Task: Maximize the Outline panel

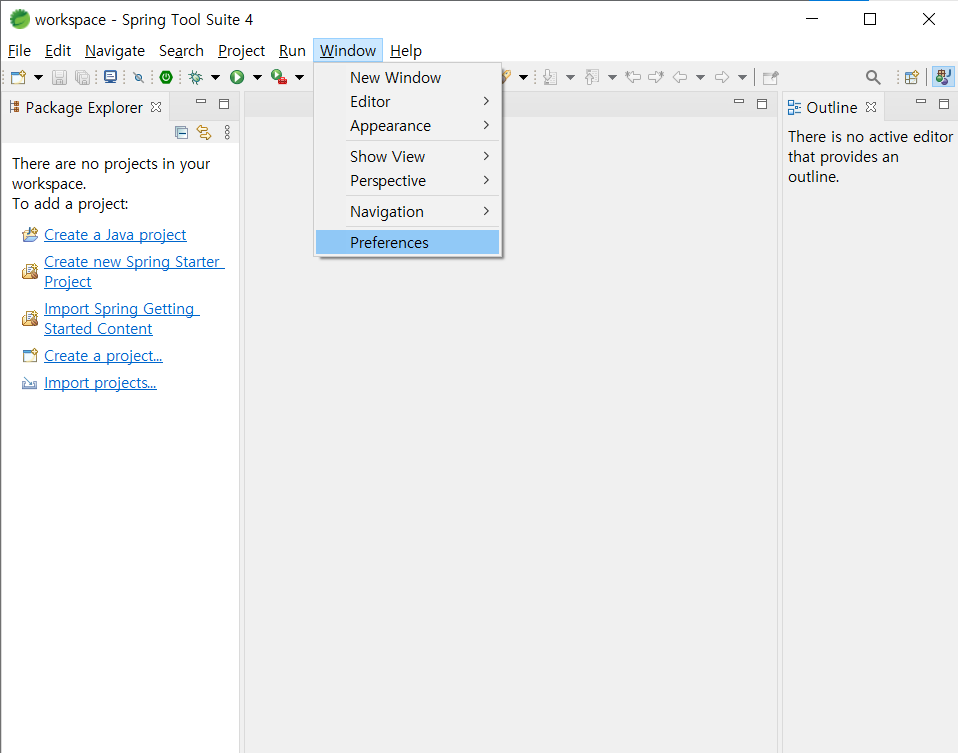Action: tap(944, 104)
